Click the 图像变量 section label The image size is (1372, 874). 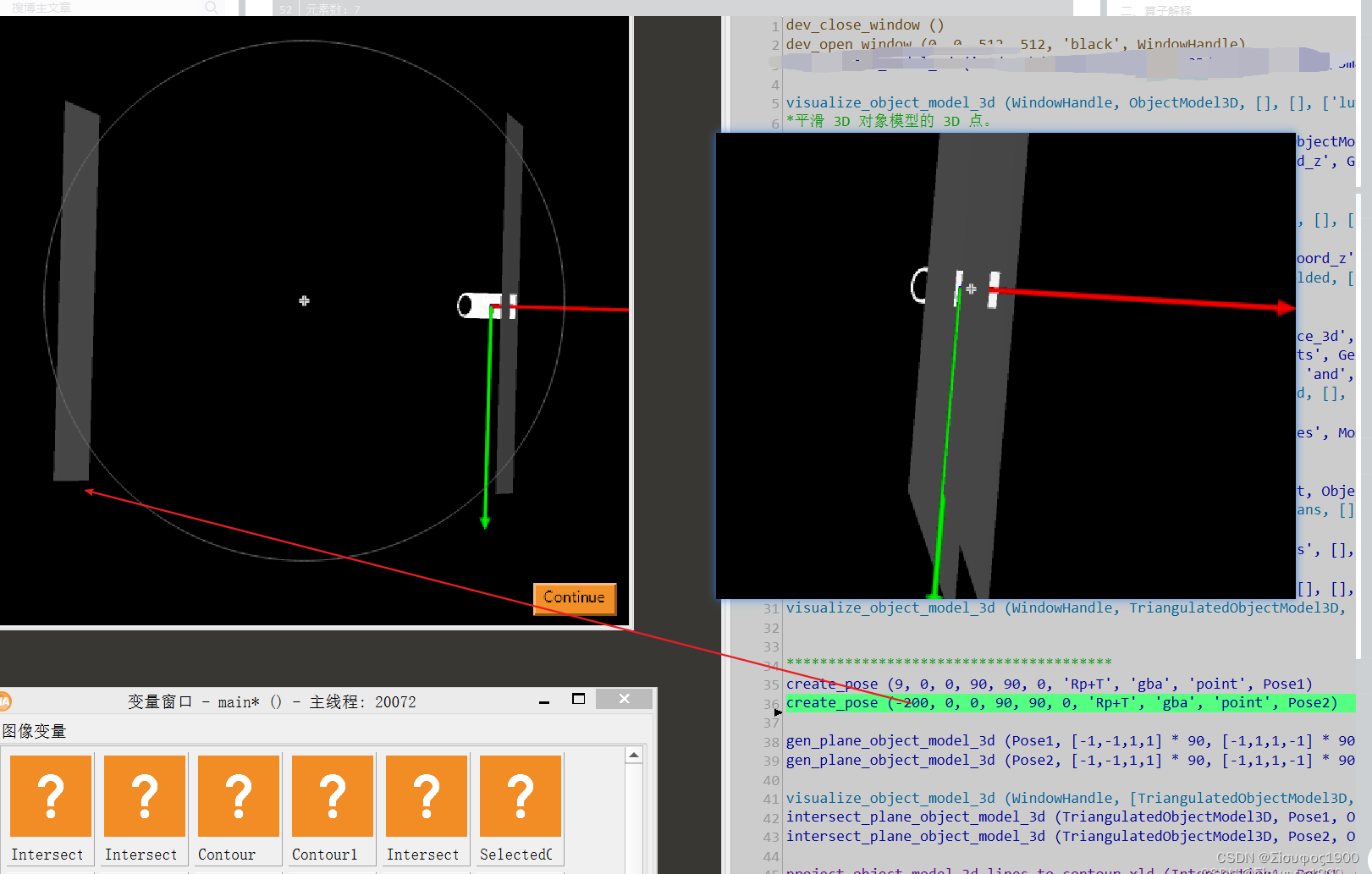click(34, 731)
